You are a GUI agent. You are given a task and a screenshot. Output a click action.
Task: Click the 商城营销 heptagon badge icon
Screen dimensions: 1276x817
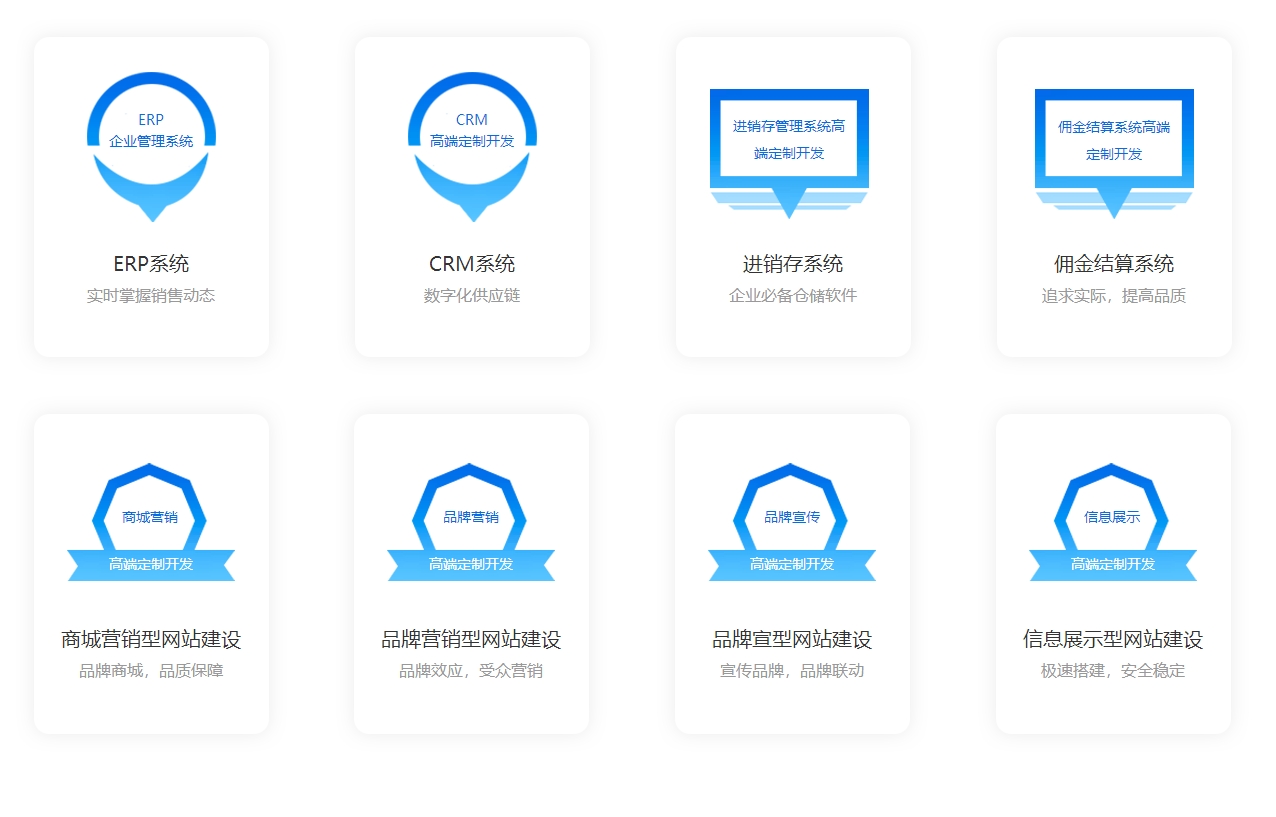(x=150, y=522)
